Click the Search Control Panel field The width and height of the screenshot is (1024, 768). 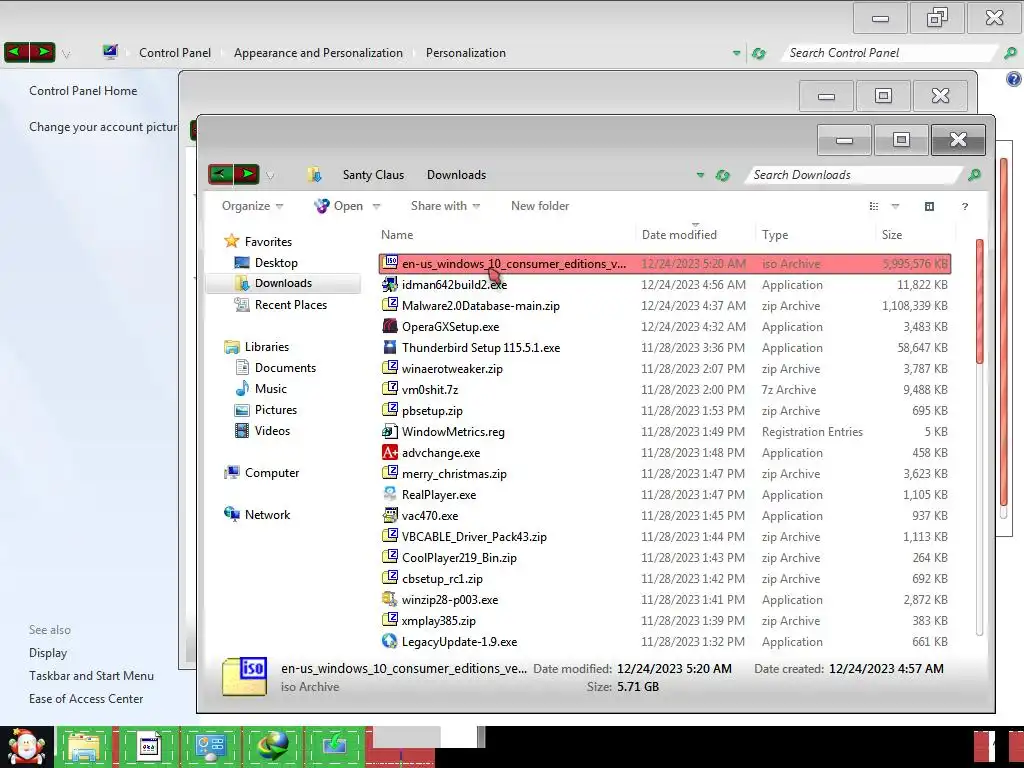pos(891,54)
